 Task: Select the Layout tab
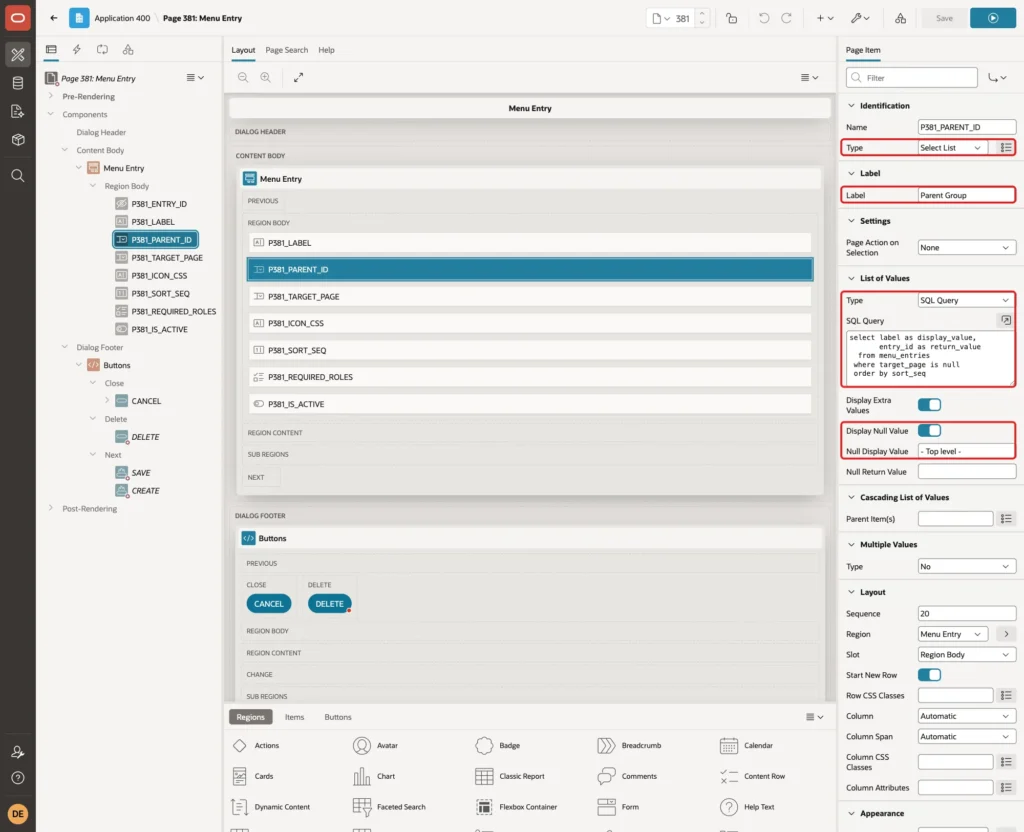(x=243, y=50)
